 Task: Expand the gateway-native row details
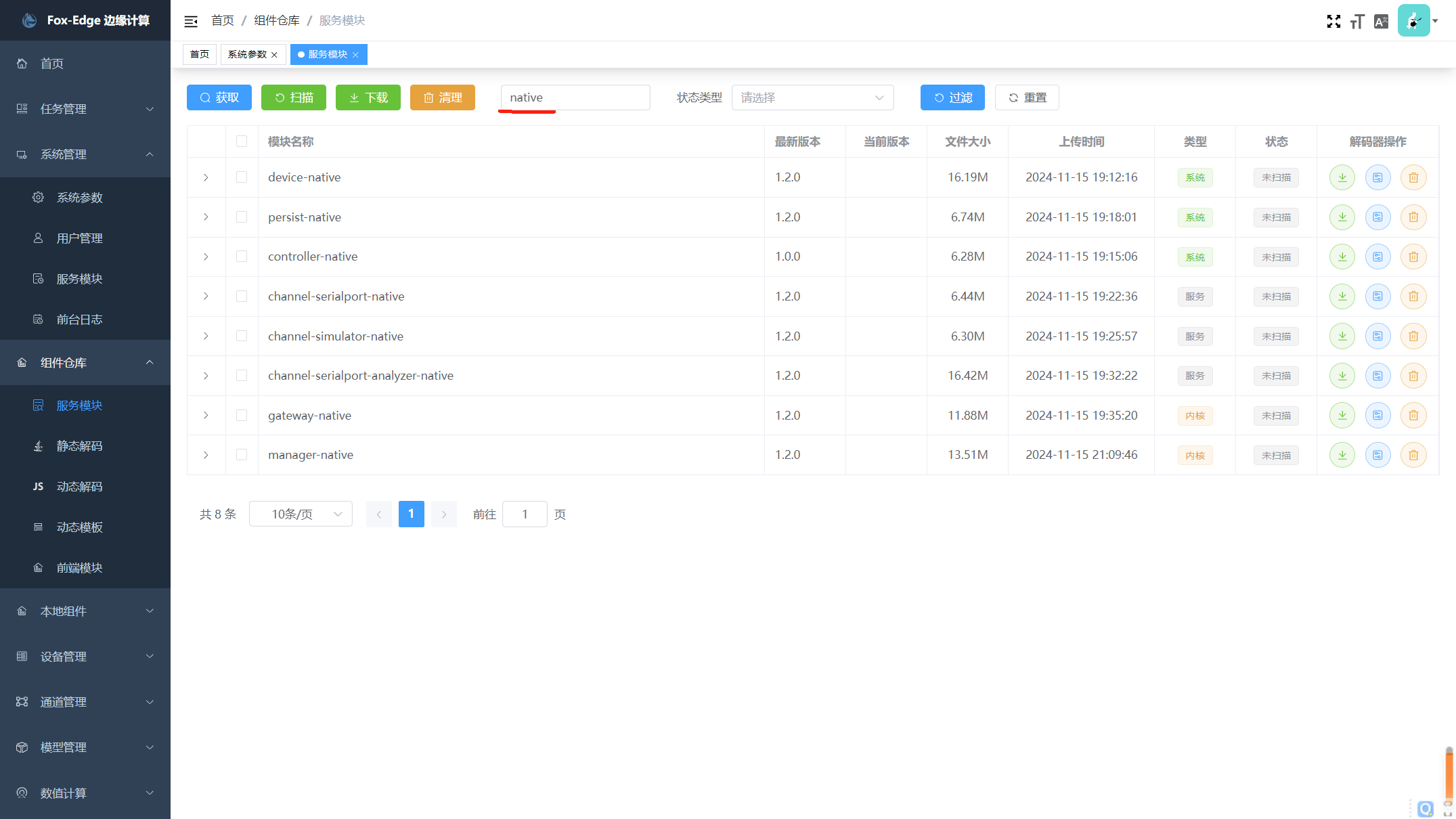[206, 416]
